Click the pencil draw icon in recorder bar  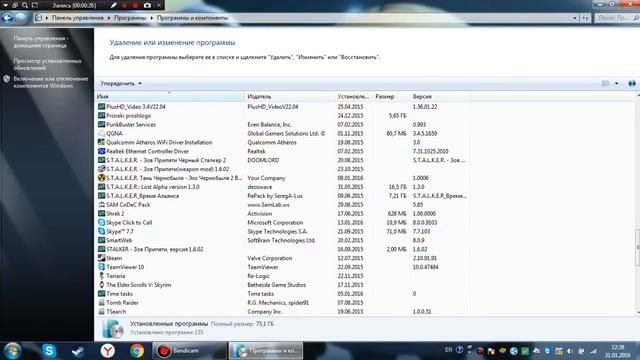pos(114,5)
